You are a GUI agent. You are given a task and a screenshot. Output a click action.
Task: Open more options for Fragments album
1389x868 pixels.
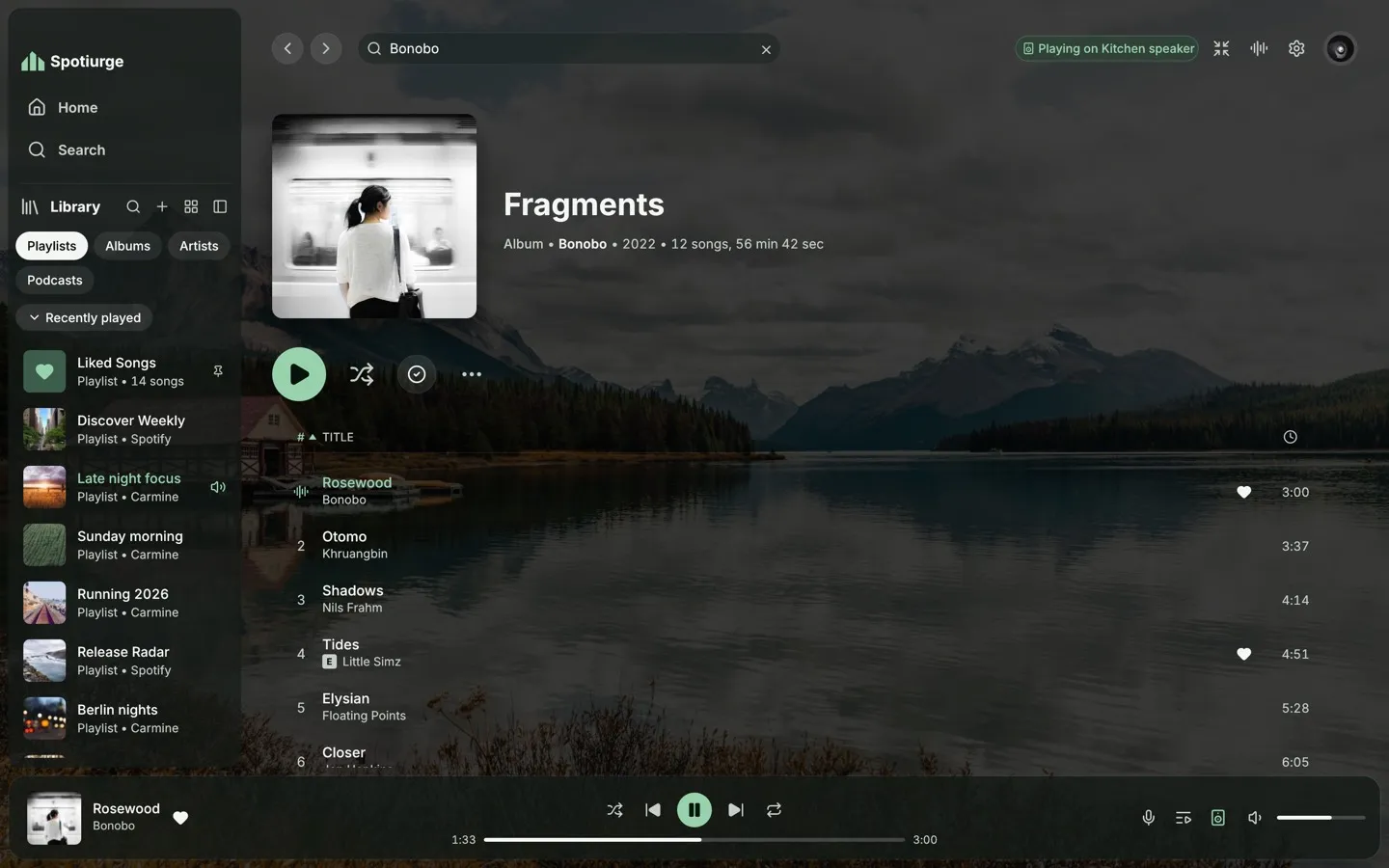472,374
